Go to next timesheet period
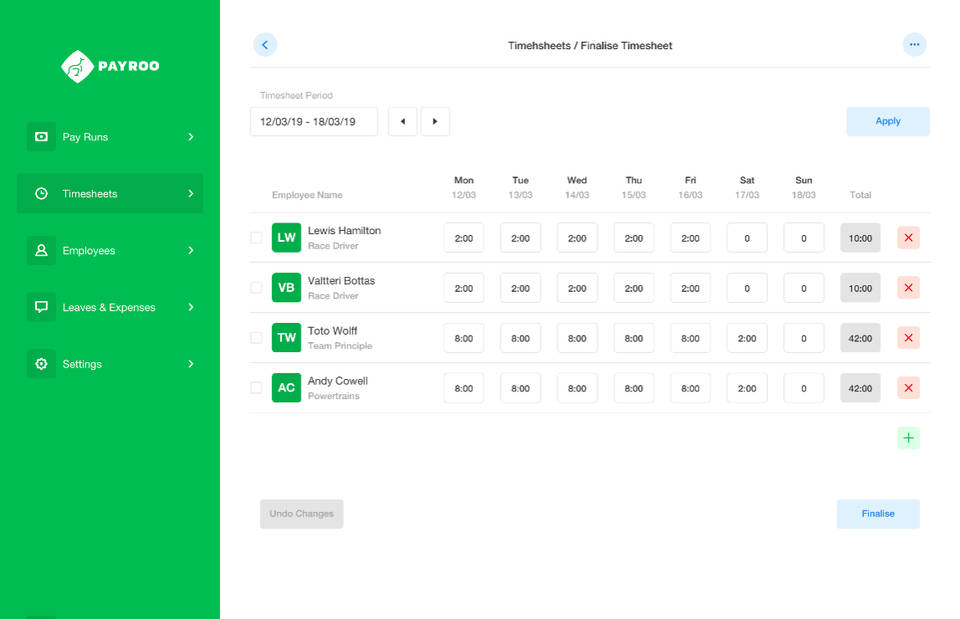 pos(435,121)
